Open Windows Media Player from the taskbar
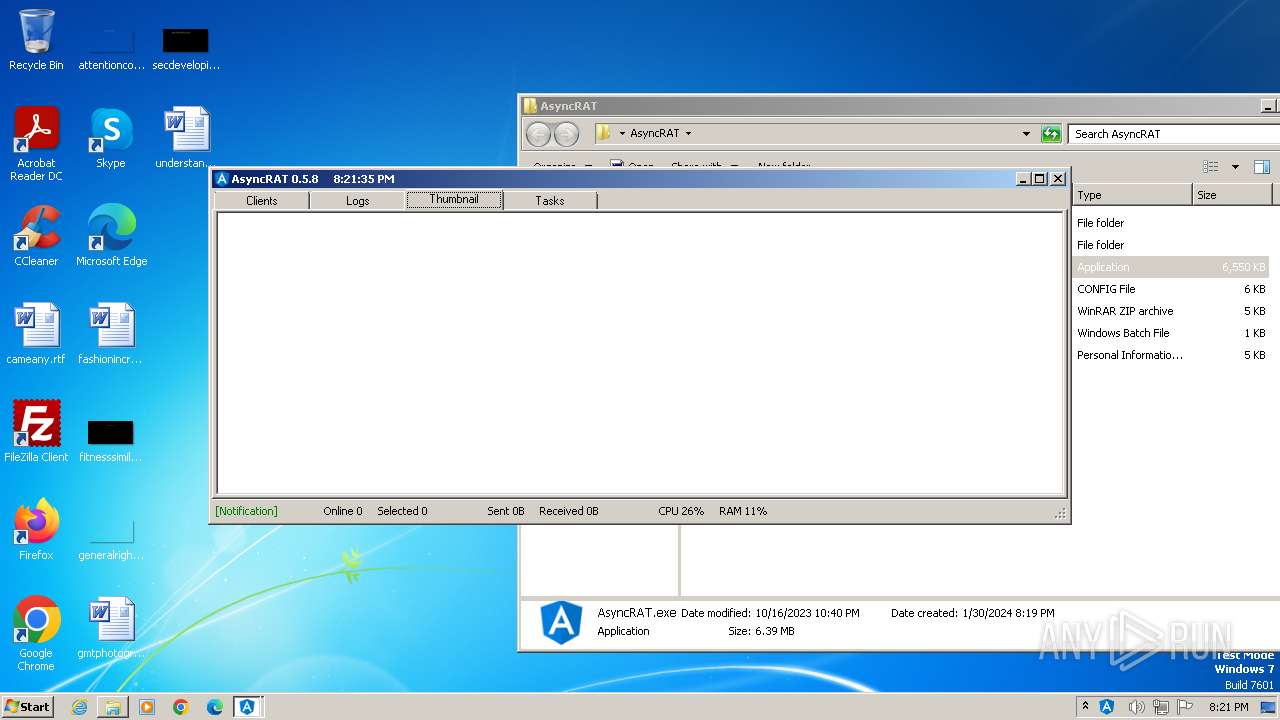Viewport: 1280px width, 720px height. click(x=147, y=707)
